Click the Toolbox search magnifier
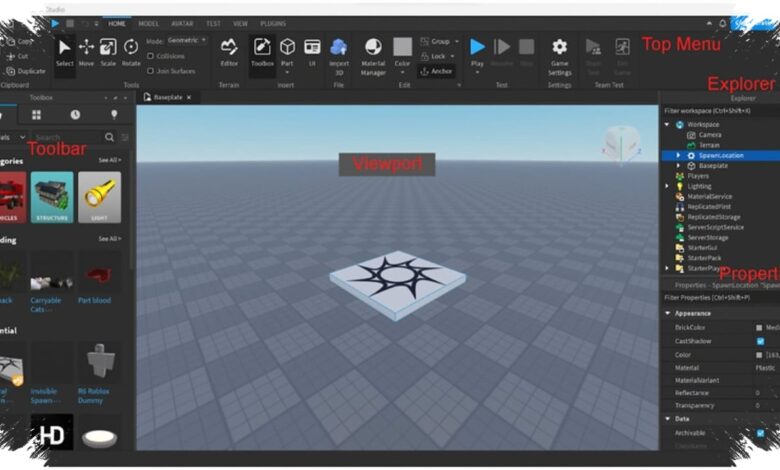The image size is (780, 470). (109, 137)
